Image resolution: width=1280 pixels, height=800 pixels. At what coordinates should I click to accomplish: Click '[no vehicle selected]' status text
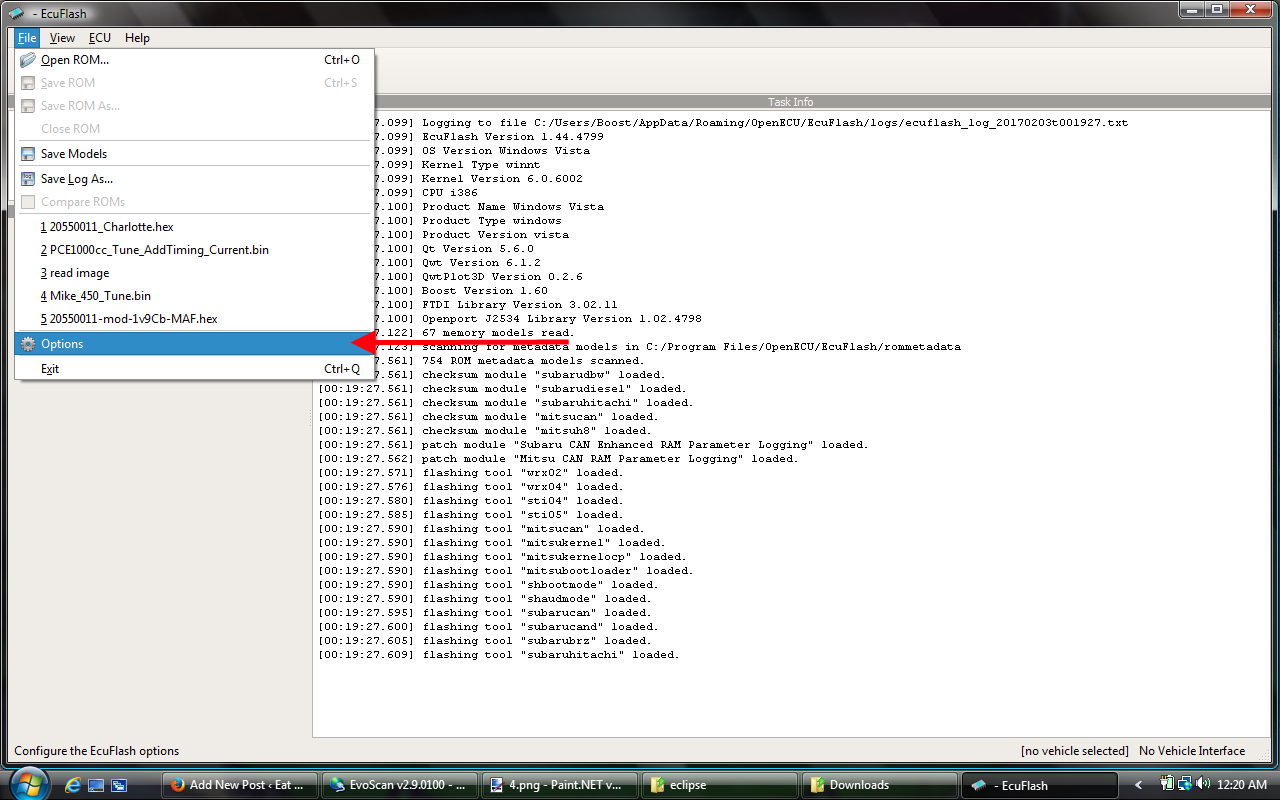click(1074, 751)
